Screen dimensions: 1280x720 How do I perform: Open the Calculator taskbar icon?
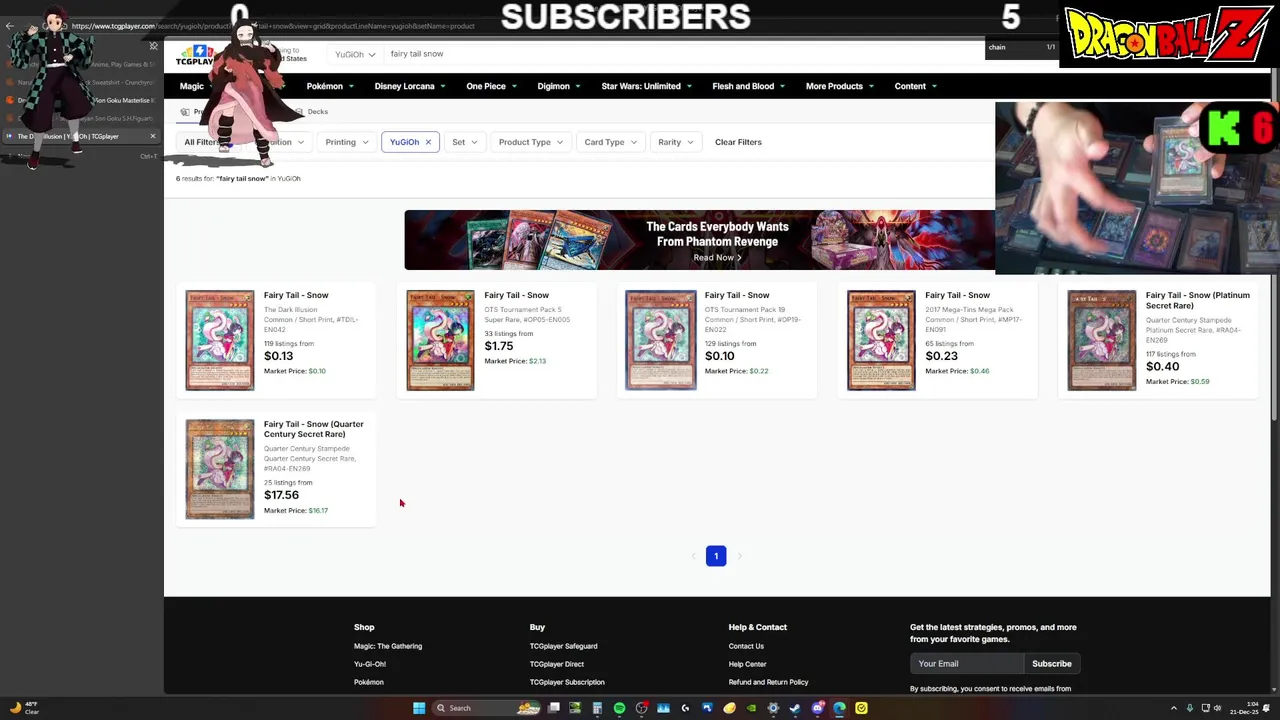click(x=597, y=708)
